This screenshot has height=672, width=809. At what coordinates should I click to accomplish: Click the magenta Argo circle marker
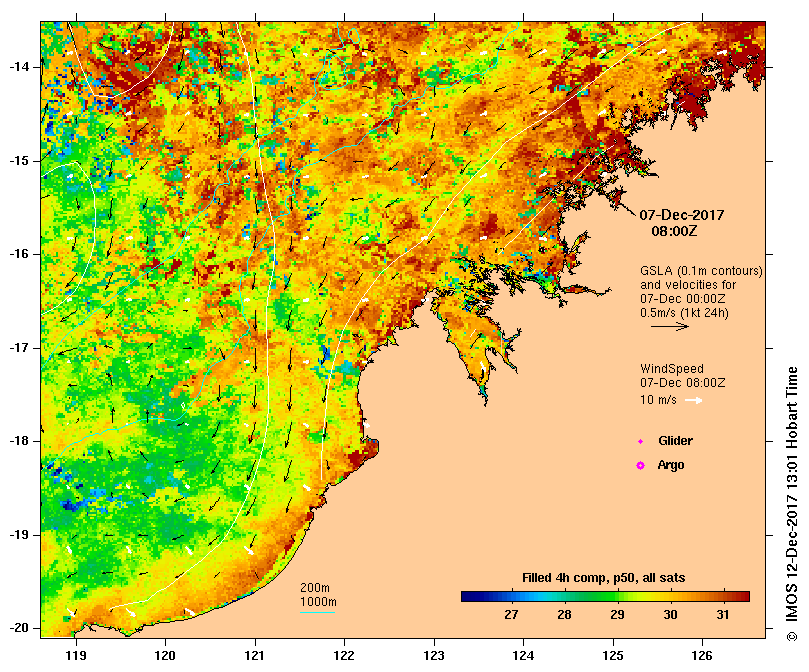[640, 466]
